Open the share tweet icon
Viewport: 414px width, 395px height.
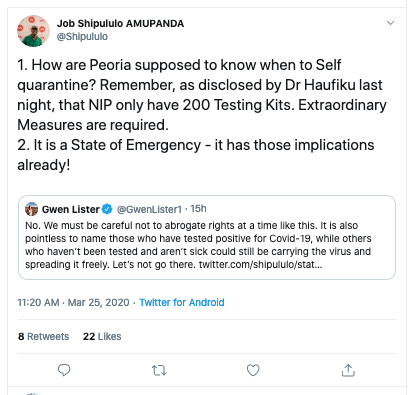click(348, 370)
